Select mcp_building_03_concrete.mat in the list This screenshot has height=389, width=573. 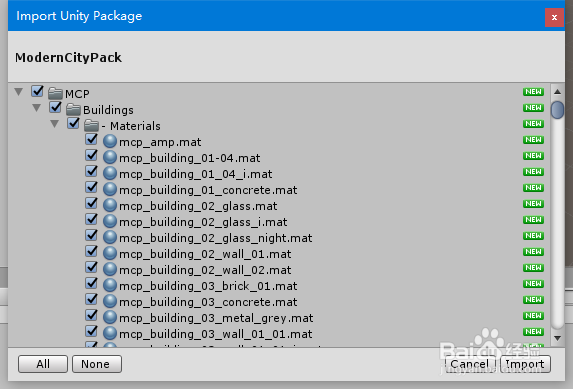(x=208, y=302)
